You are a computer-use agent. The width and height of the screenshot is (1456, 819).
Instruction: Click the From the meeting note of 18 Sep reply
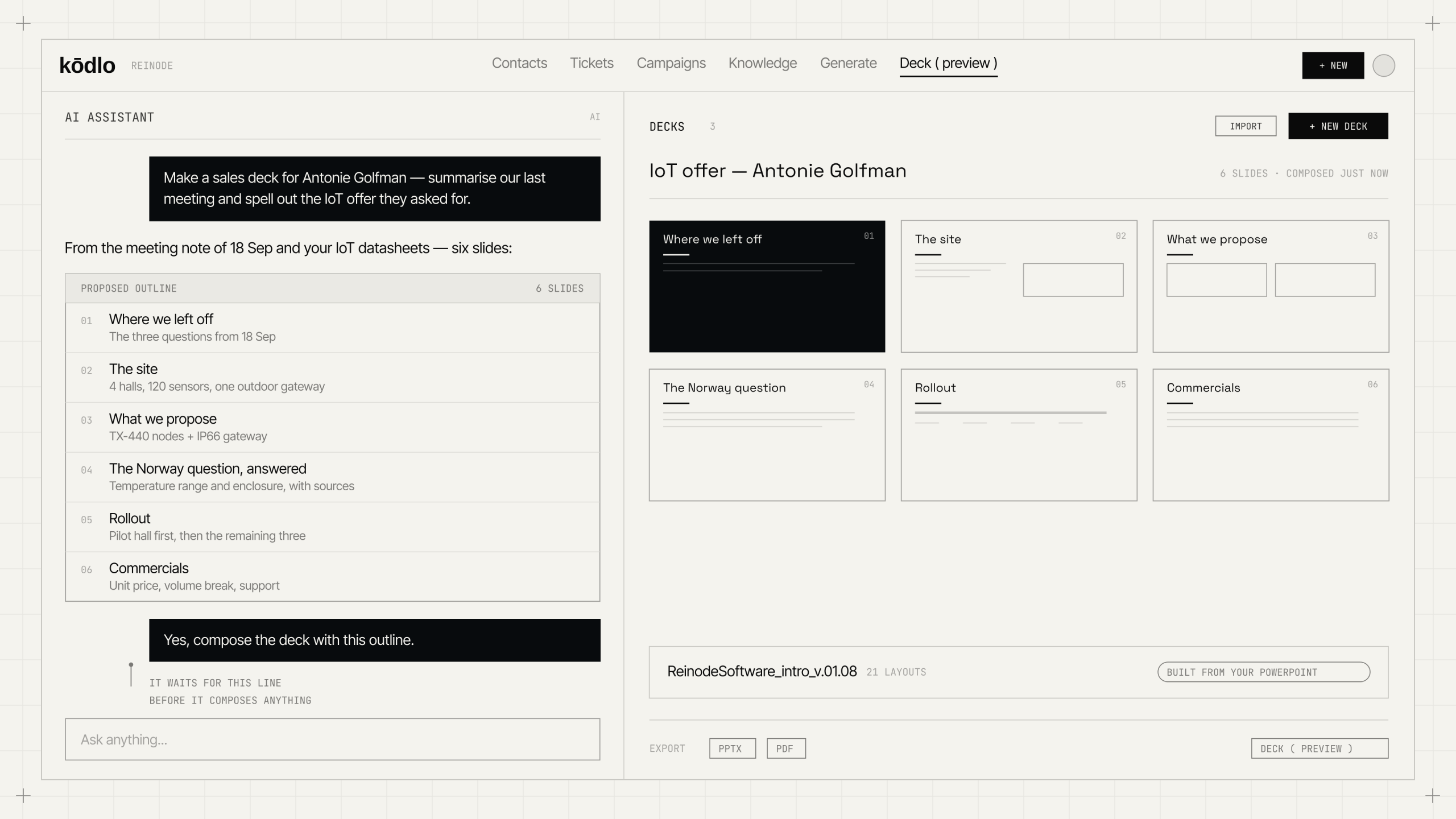[288, 248]
